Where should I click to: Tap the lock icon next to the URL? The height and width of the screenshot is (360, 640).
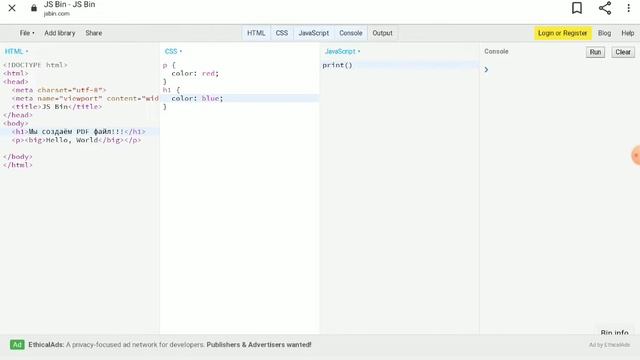tap(34, 8)
